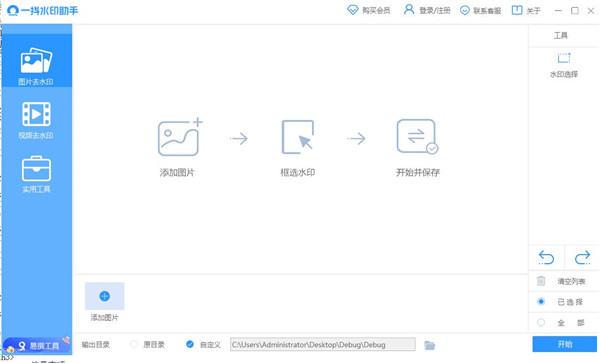This screenshot has width=600, height=363.
Task: Choose 自定义 output radio button
Action: coord(189,344)
